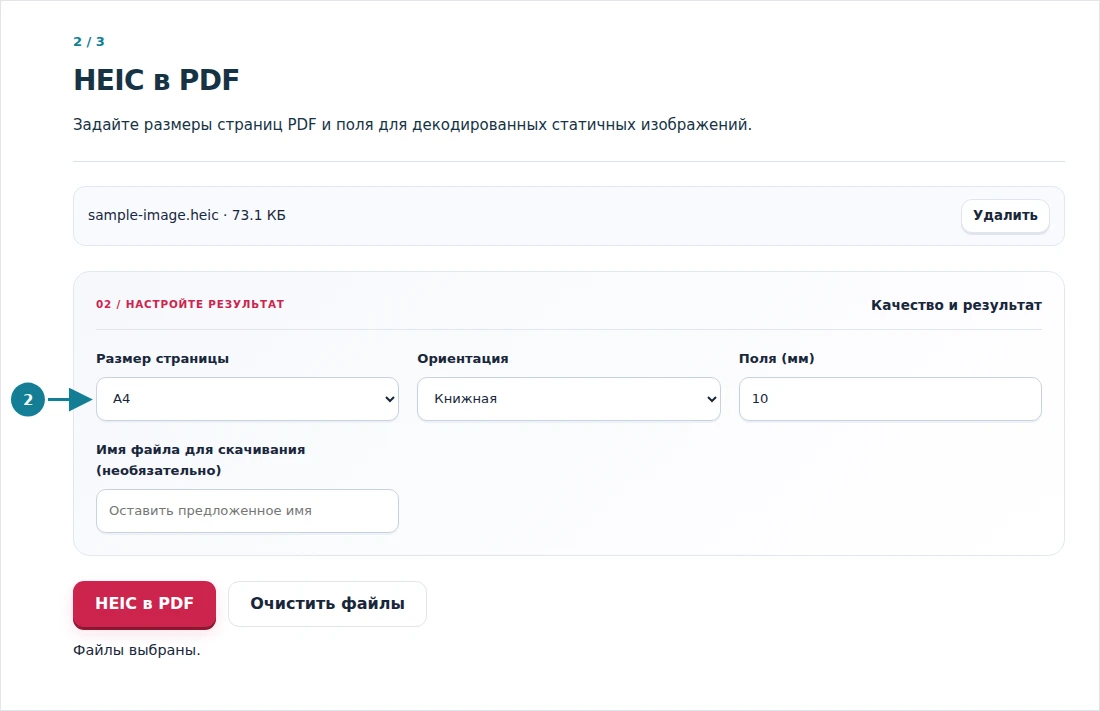
Task: Click the Размер страницы label
Action: pos(163,359)
